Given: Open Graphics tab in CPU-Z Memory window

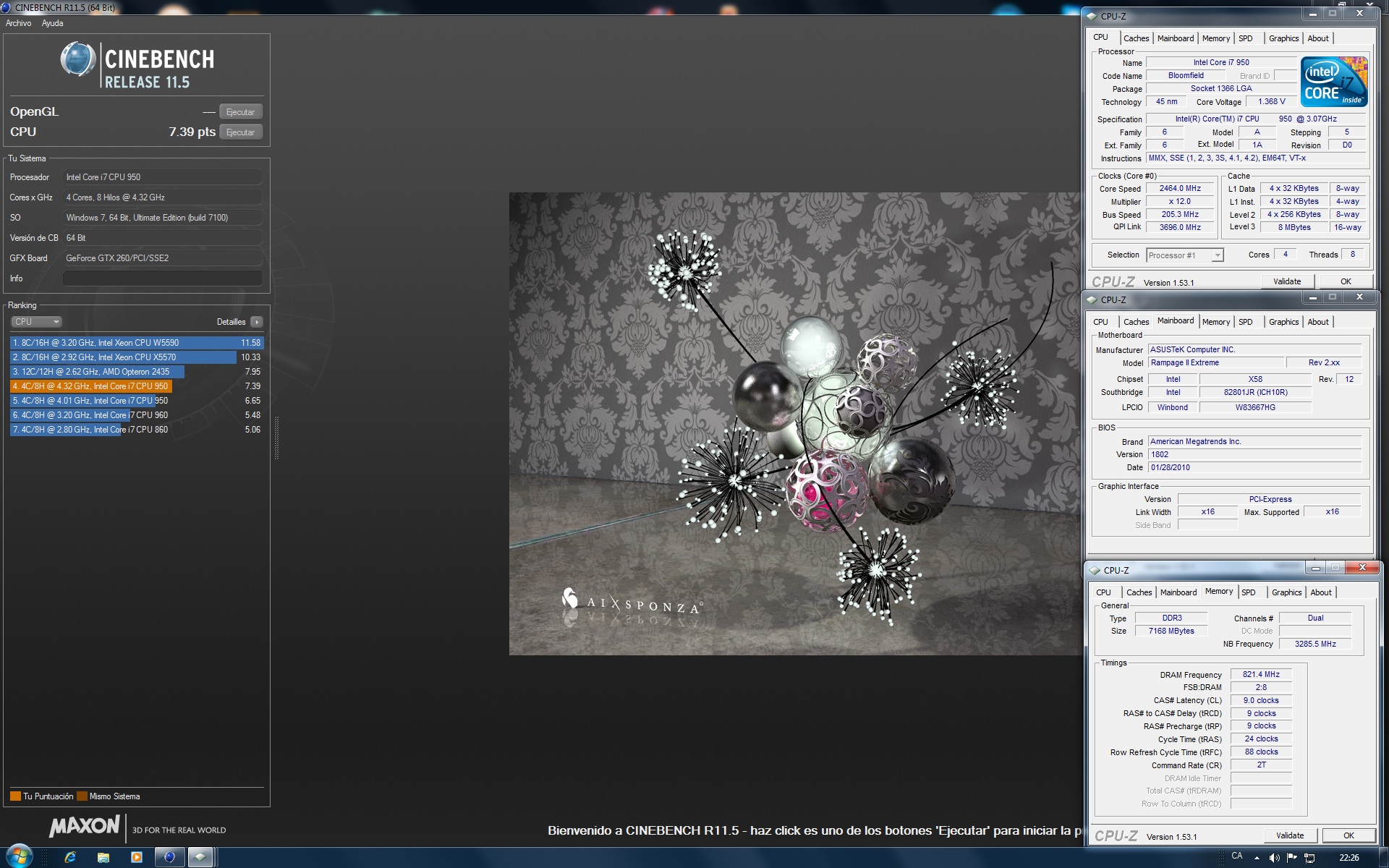Looking at the screenshot, I should tap(1287, 592).
